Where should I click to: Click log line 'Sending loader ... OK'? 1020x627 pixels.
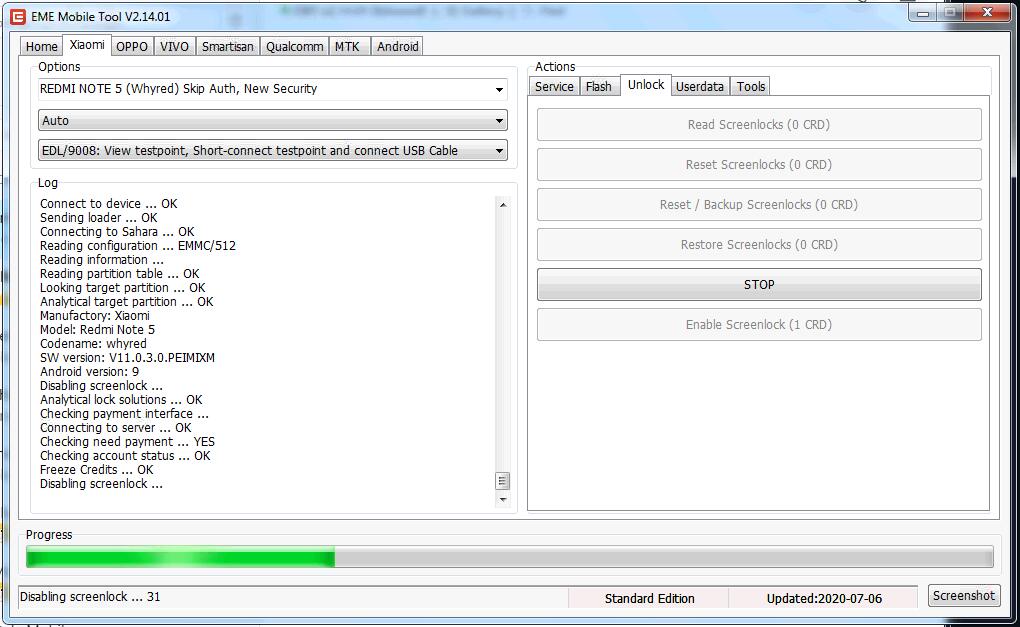click(98, 218)
